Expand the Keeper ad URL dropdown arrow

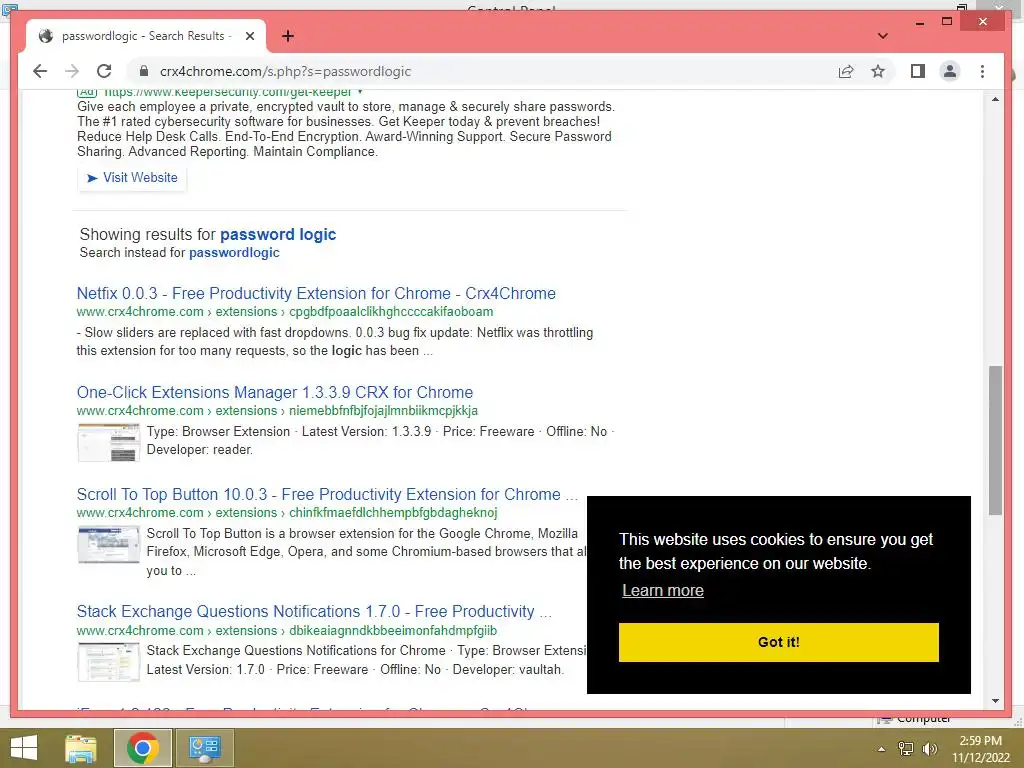coord(360,92)
